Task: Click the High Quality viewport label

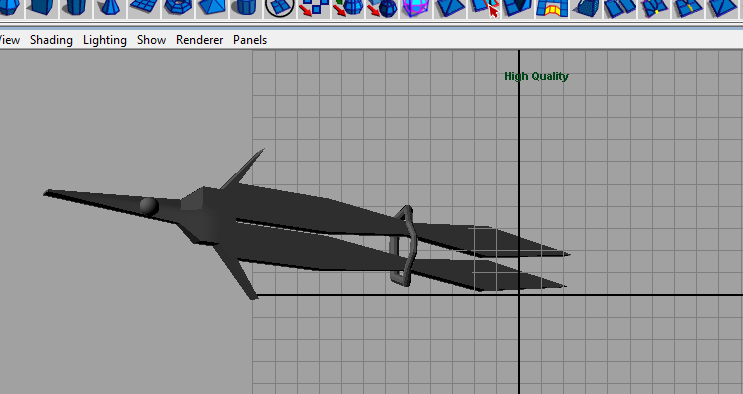Action: point(536,76)
